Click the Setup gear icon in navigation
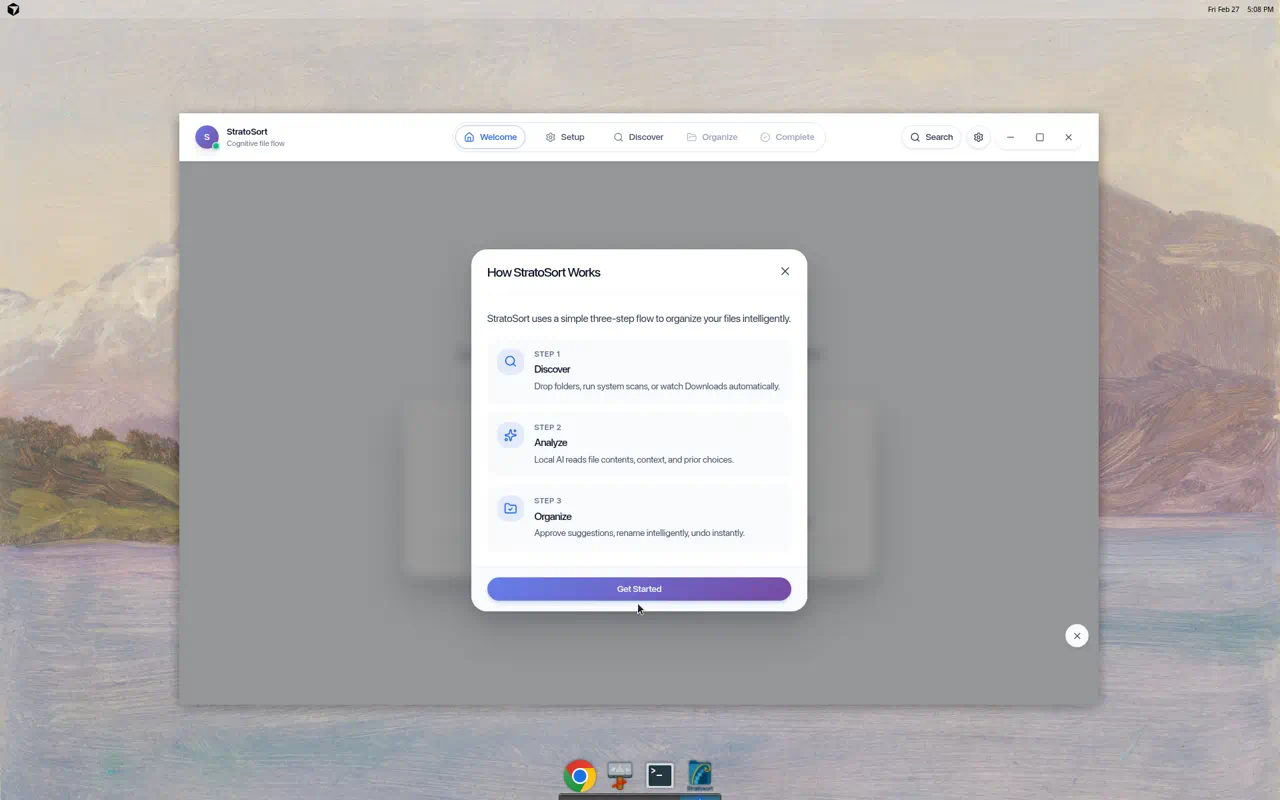 (x=550, y=137)
